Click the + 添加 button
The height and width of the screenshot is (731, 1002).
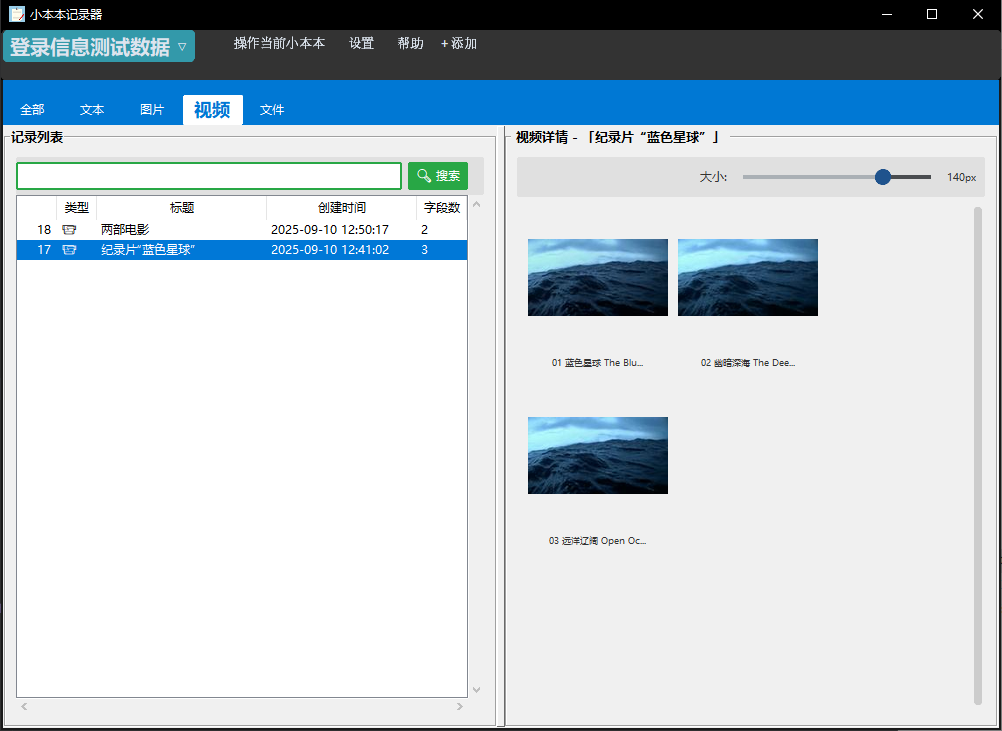459,44
